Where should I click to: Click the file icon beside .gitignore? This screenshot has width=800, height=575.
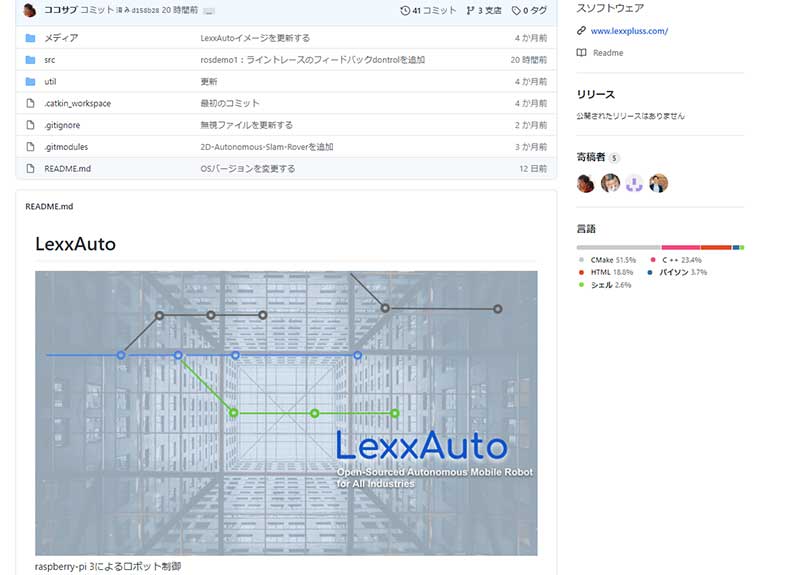tap(30, 125)
